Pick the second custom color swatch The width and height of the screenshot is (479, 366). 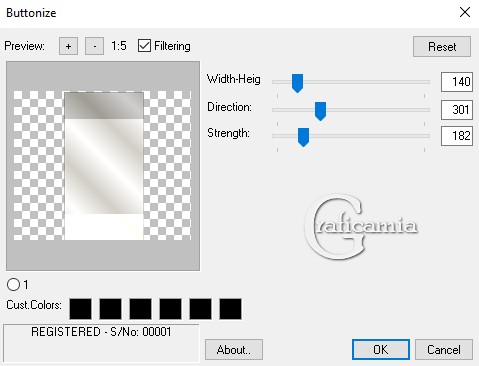click(x=110, y=309)
